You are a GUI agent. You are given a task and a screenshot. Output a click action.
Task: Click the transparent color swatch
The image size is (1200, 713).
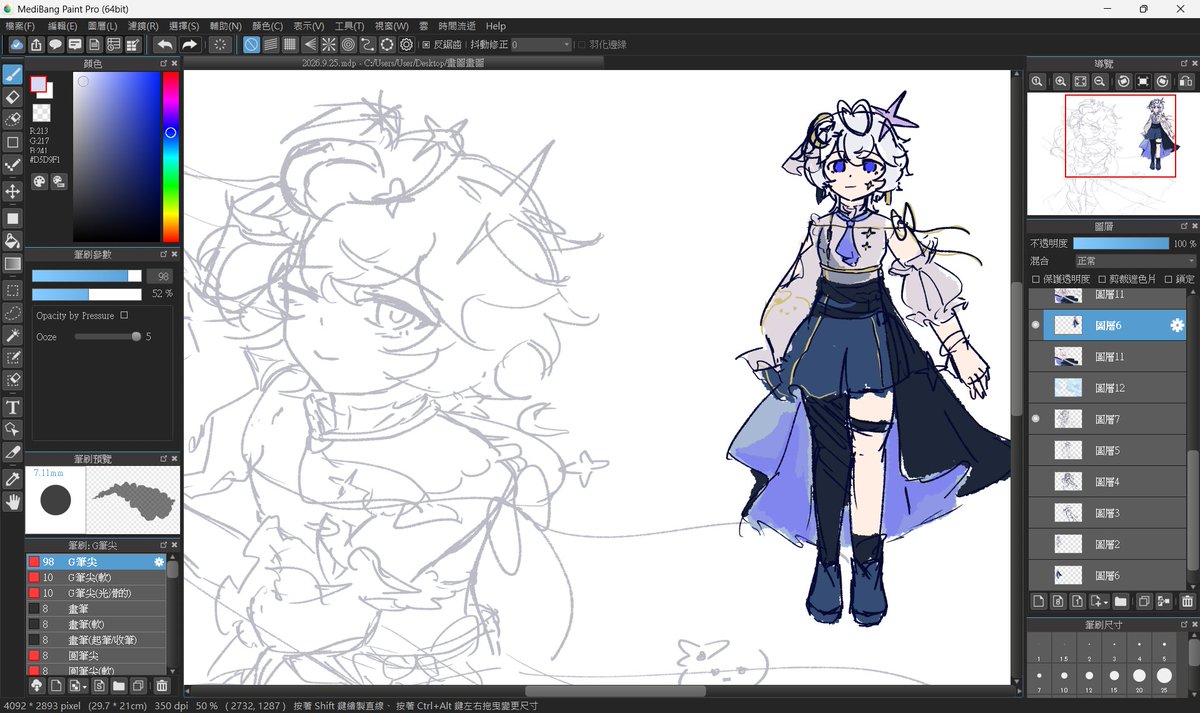click(x=42, y=113)
